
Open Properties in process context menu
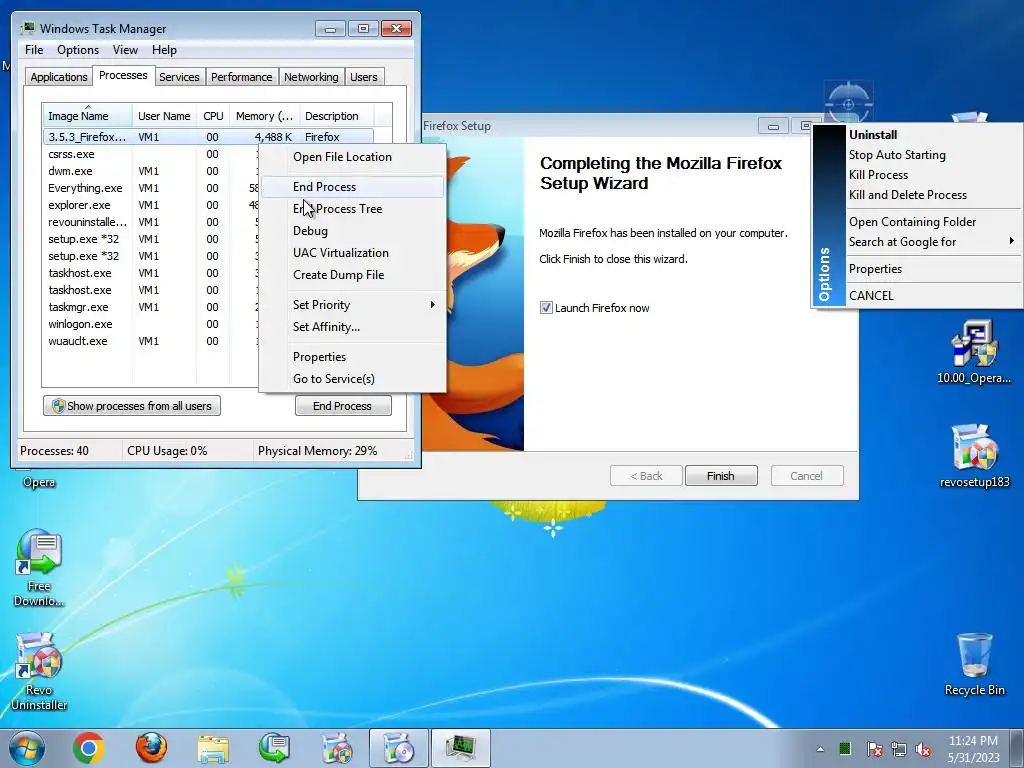pos(353,357)
